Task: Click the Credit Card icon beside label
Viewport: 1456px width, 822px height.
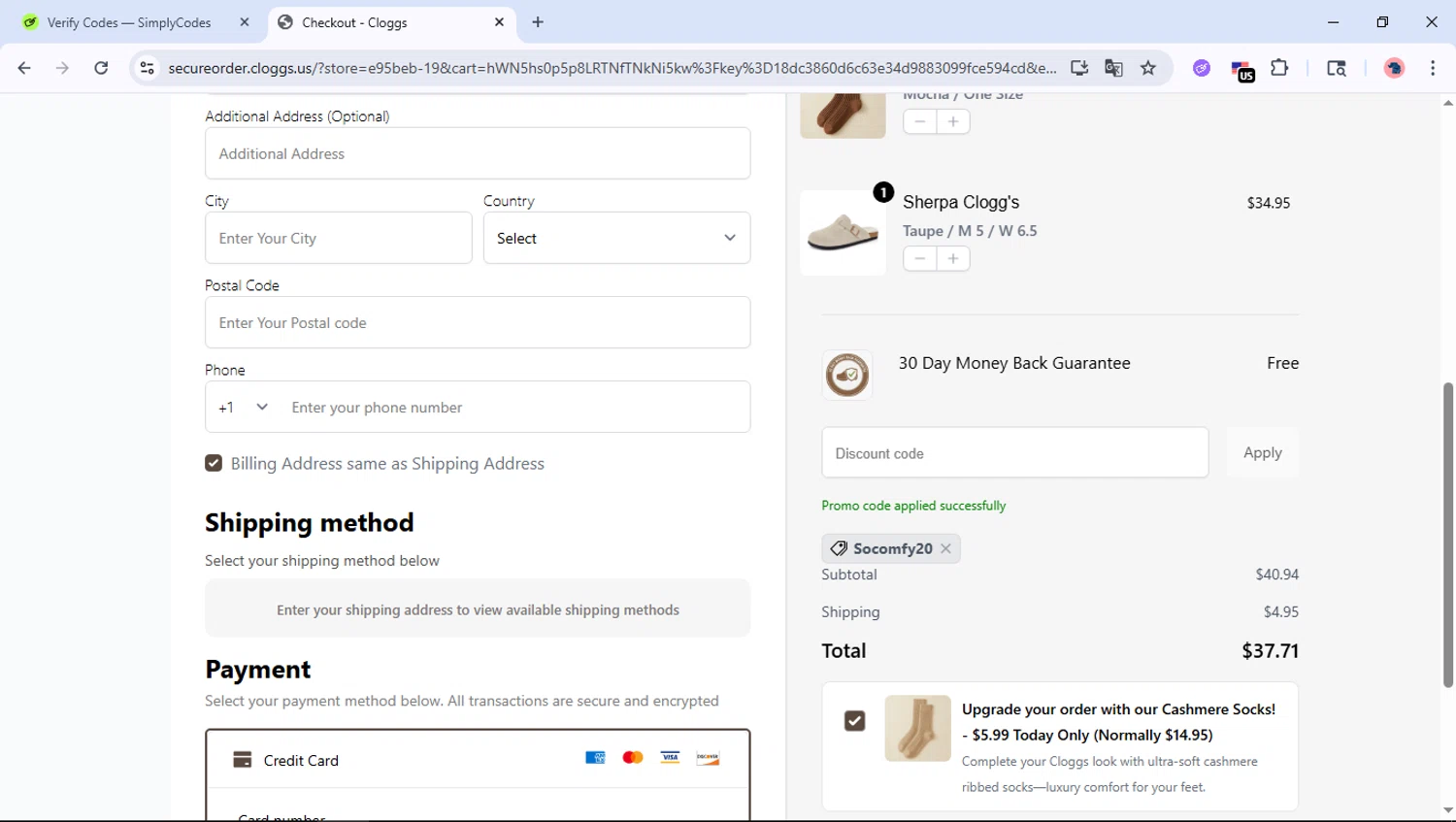Action: (x=243, y=760)
